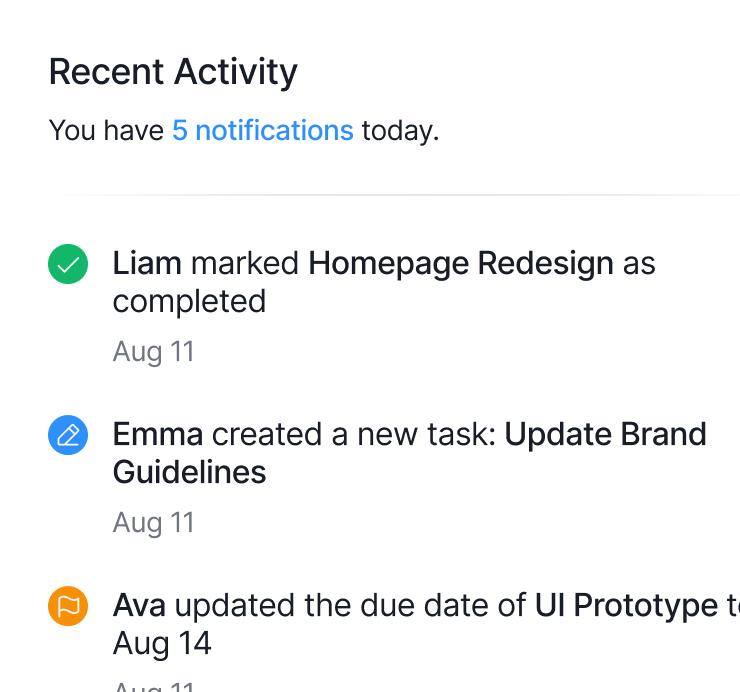
Task: Click the You have text in the summary
Action: point(106,130)
